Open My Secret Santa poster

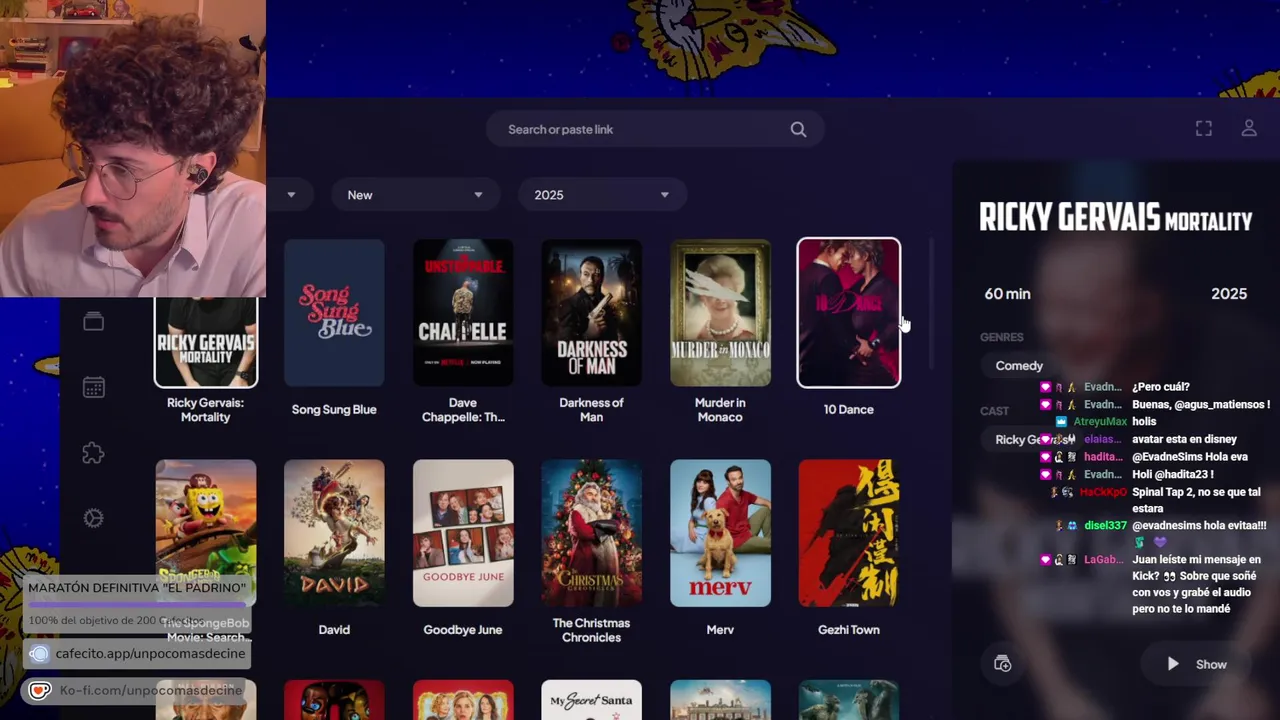click(x=591, y=700)
